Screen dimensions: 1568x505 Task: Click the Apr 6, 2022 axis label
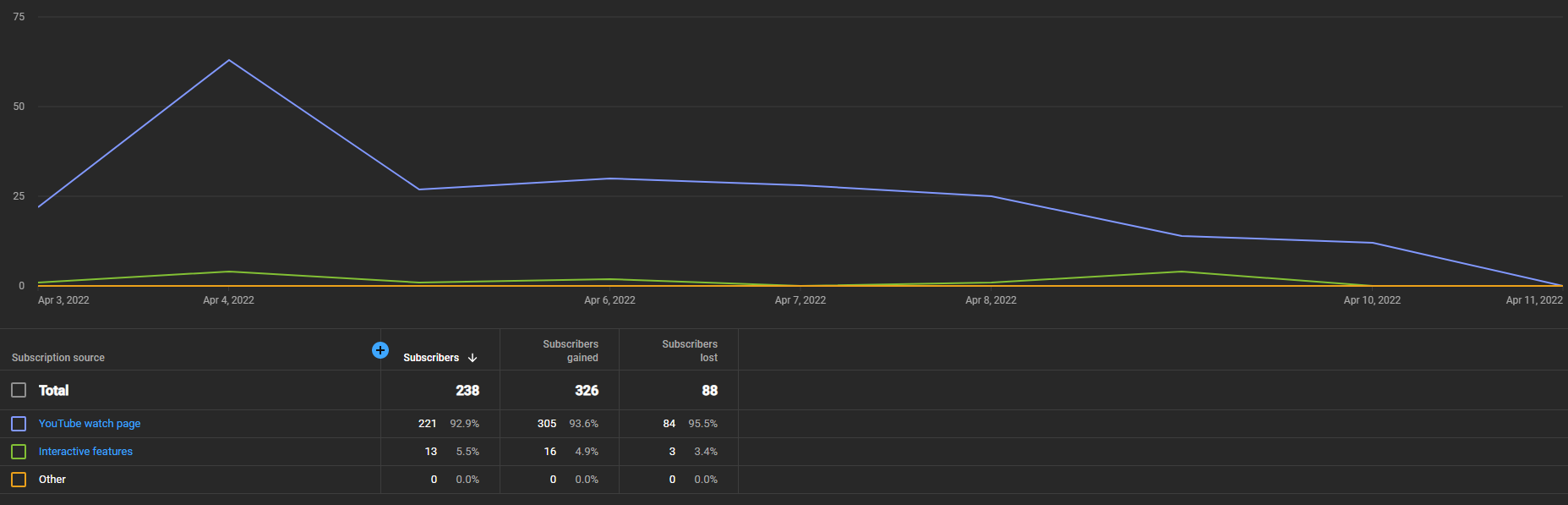[x=609, y=300]
